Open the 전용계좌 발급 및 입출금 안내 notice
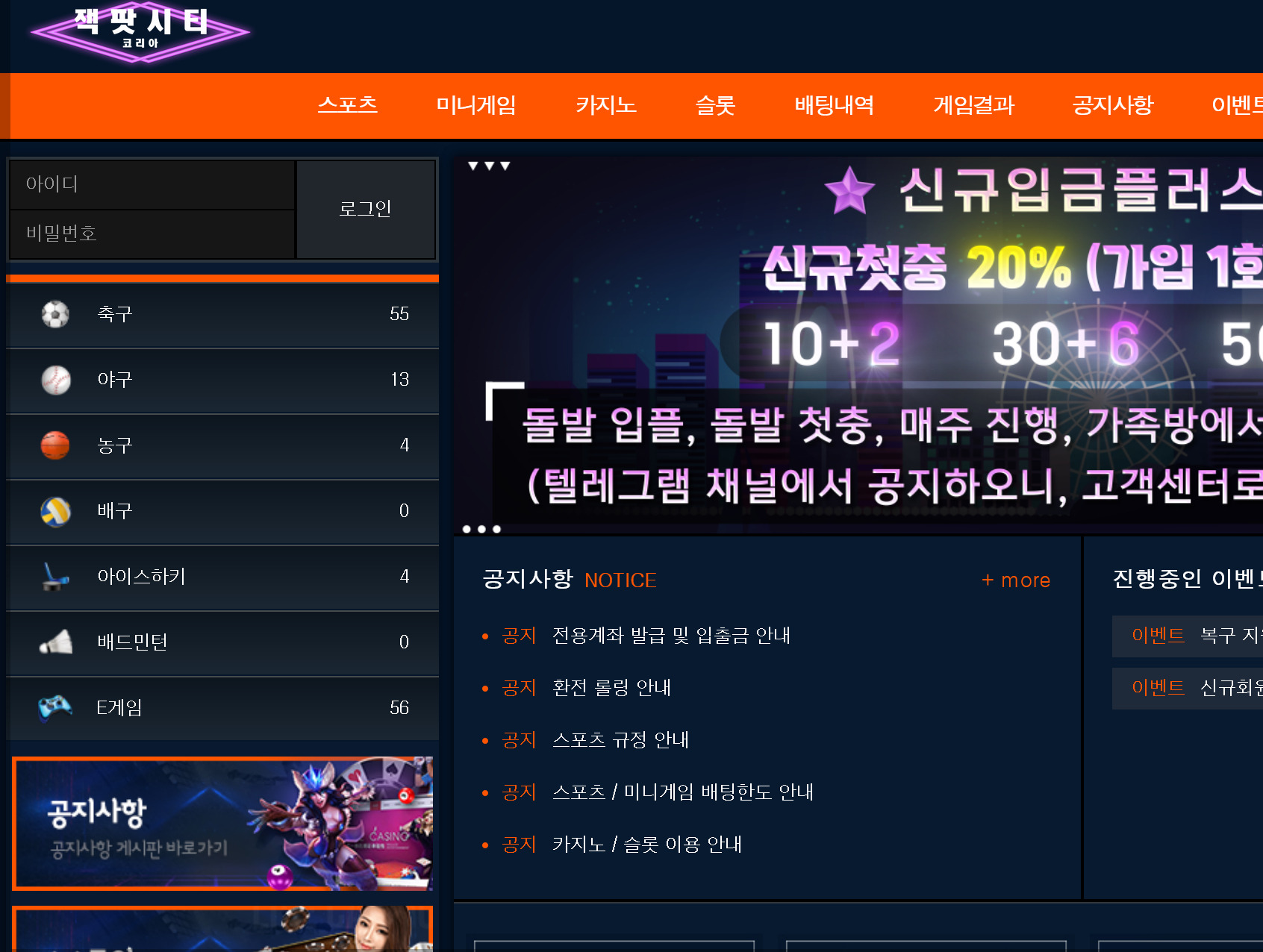The height and width of the screenshot is (952, 1263). tap(671, 636)
